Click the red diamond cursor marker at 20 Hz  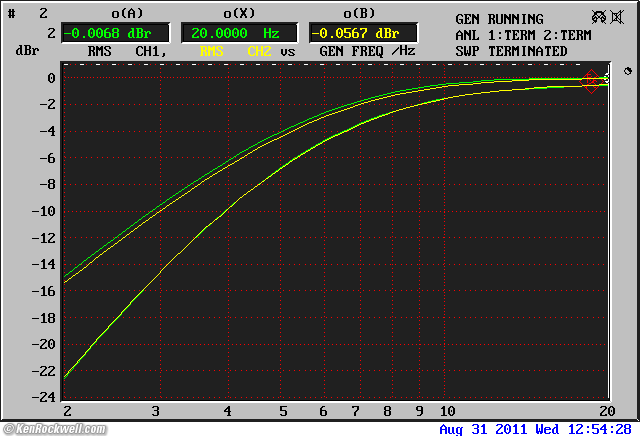coord(591,81)
